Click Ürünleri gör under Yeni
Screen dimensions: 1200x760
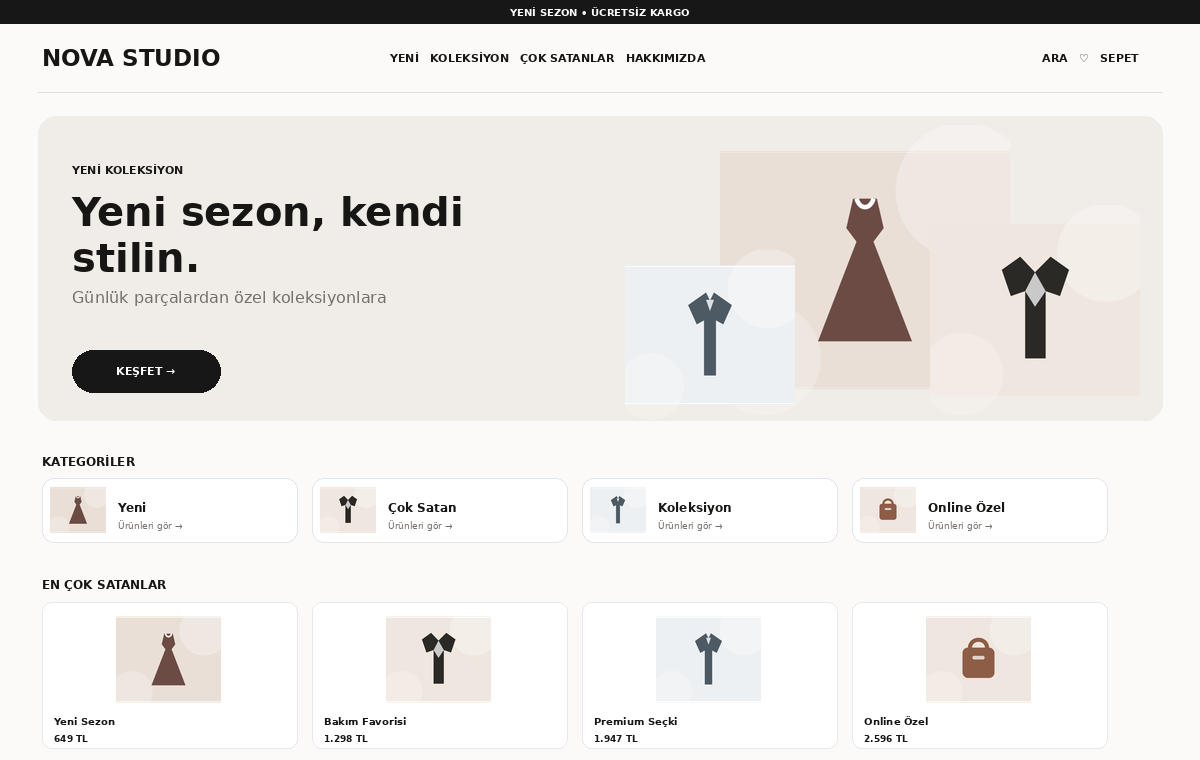pyautogui.click(x=150, y=526)
